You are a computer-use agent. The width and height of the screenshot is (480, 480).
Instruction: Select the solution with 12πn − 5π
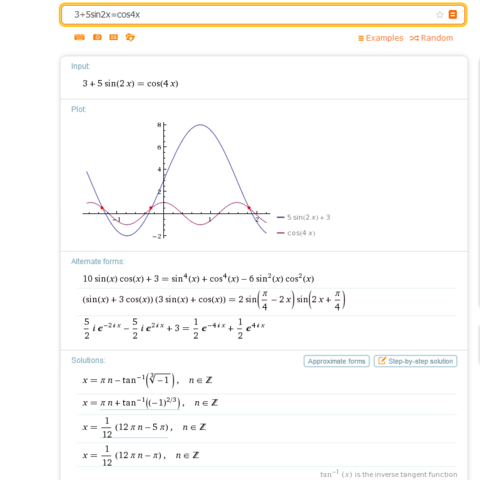pos(144,428)
